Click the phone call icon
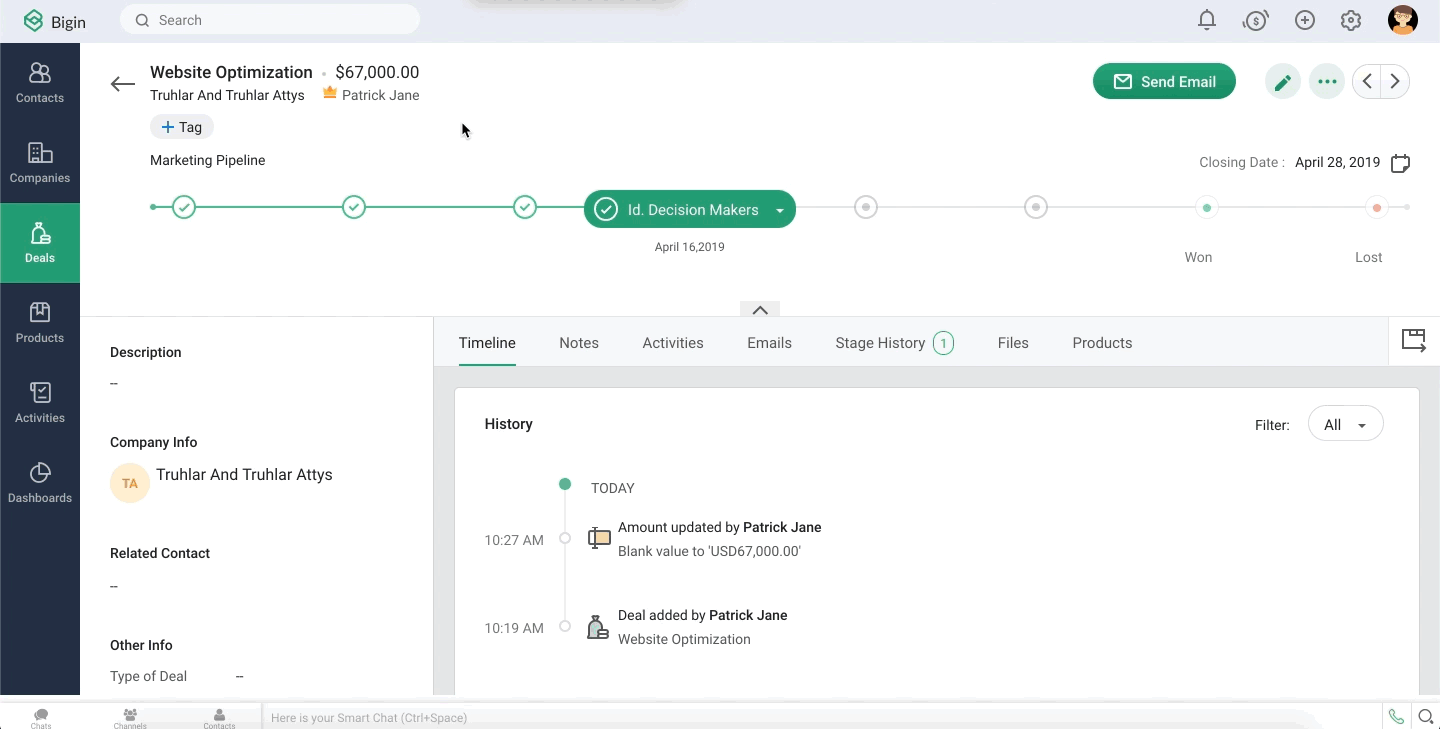This screenshot has height=729, width=1440. [1396, 716]
